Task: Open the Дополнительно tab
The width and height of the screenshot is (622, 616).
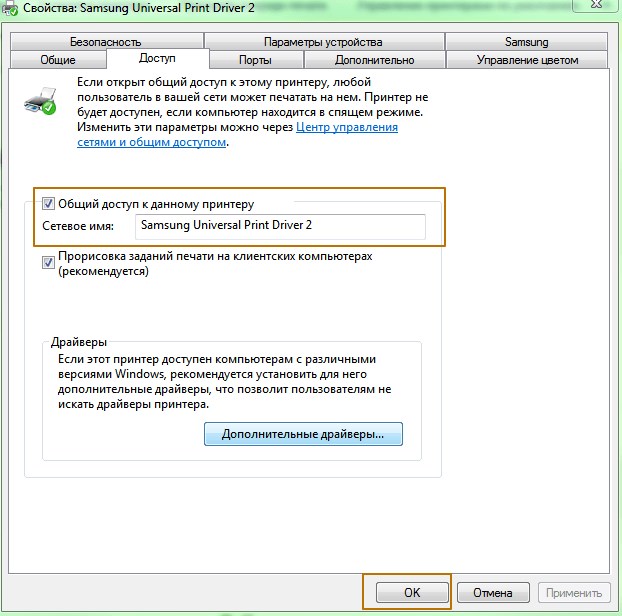Action: pos(374,60)
